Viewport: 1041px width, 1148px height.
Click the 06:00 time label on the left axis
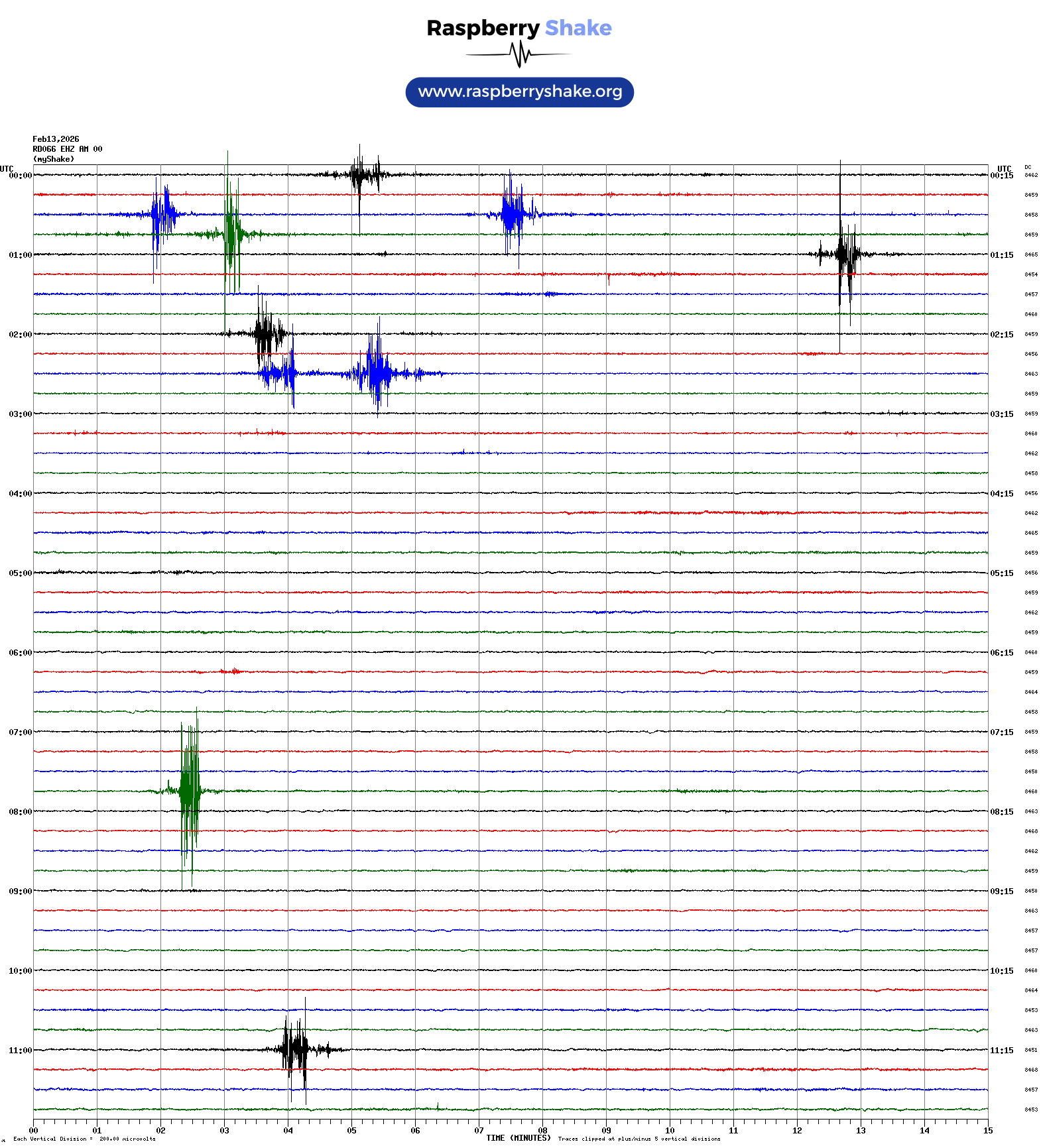pos(20,653)
